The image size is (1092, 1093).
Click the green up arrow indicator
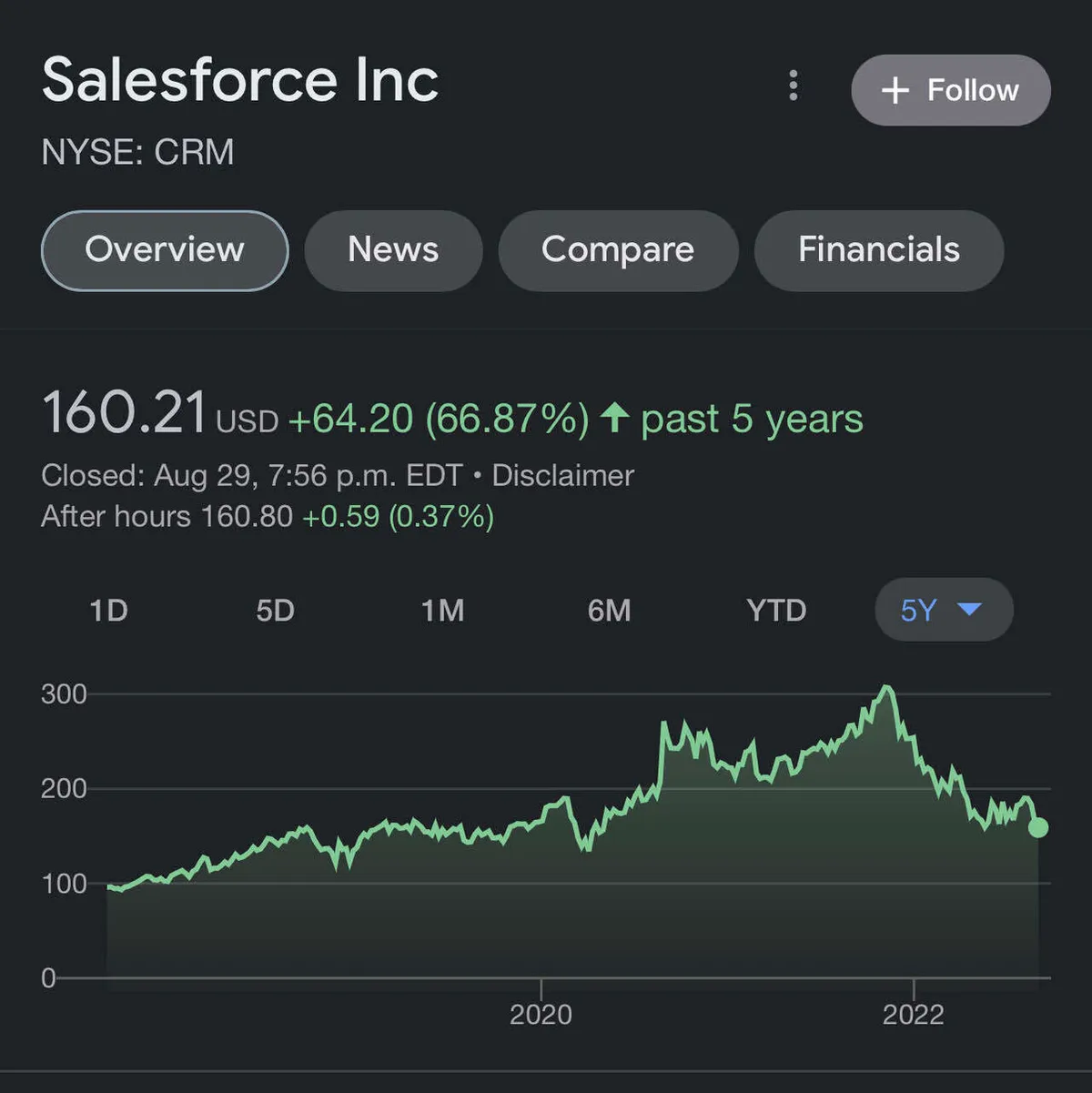(x=615, y=418)
